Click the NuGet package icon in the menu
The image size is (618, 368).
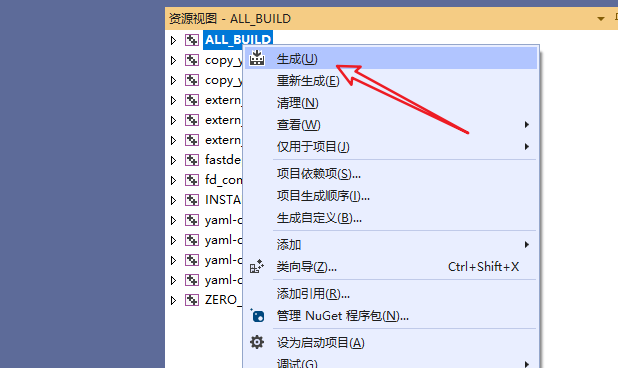pos(257,316)
